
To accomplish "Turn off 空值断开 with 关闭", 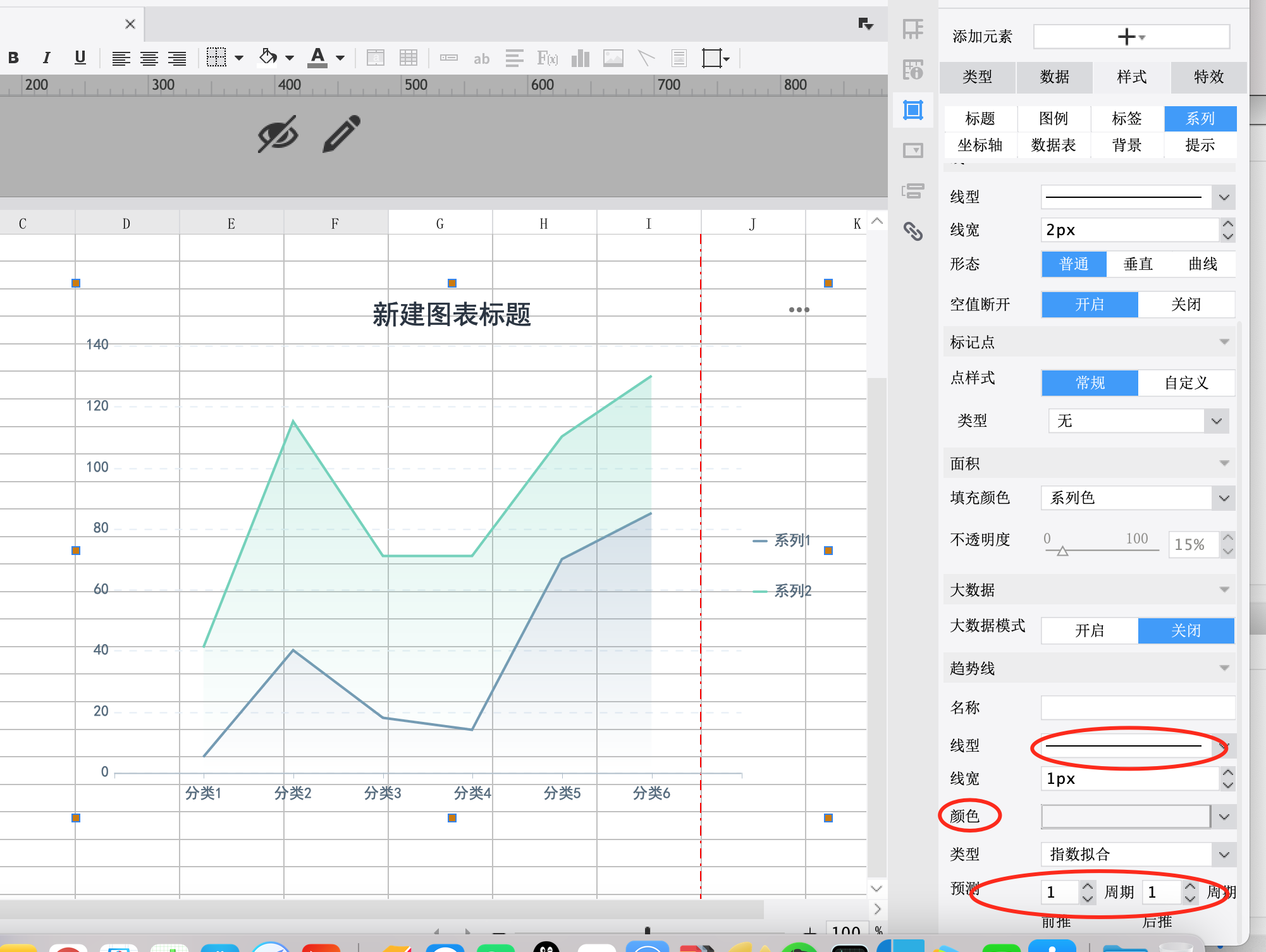I will [1186, 305].
